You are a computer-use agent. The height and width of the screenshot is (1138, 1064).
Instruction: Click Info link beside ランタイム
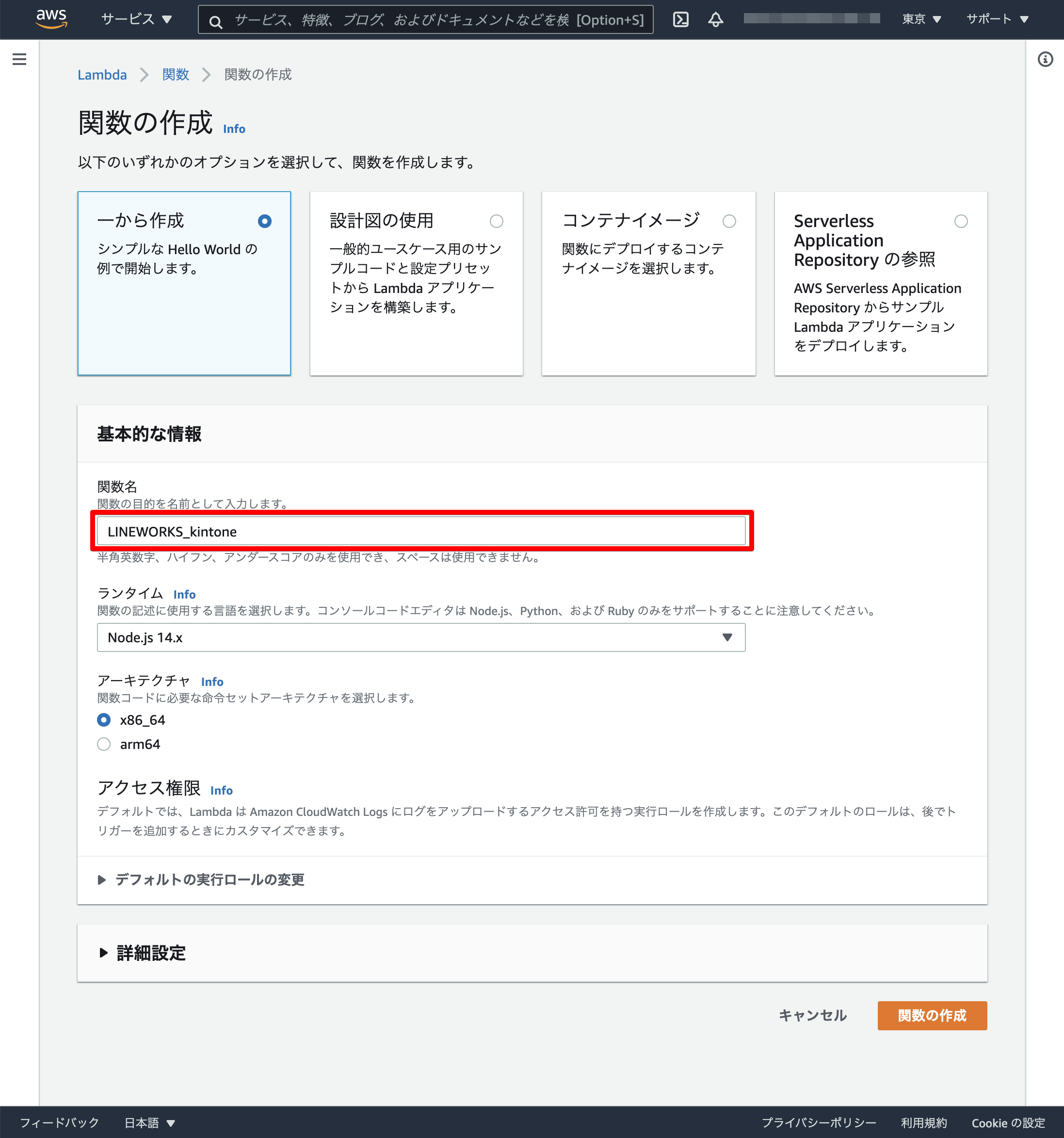[184, 594]
